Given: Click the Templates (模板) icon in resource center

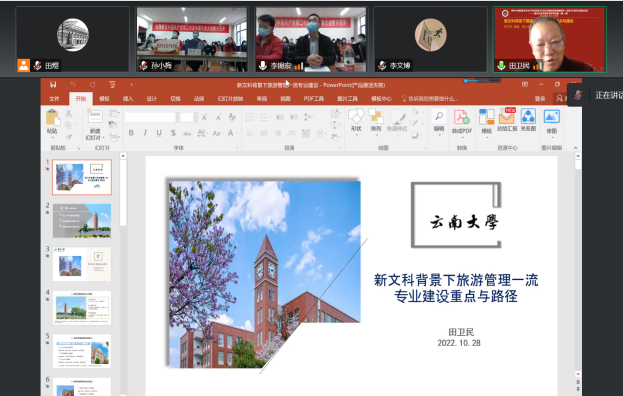Looking at the screenshot, I should click(x=486, y=117).
